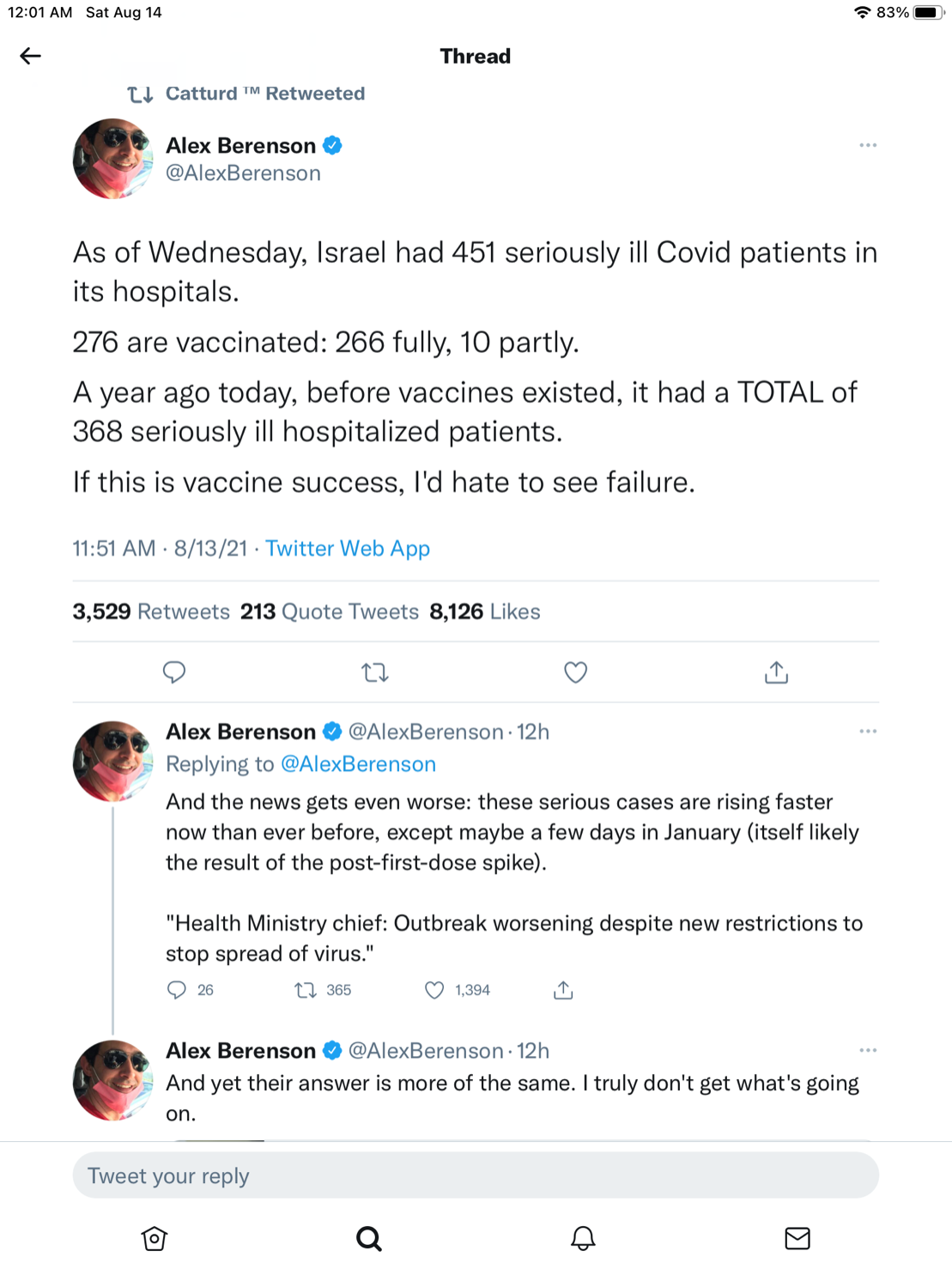The image size is (952, 1269).
Task: Tap the back arrow in Thread header
Action: pyautogui.click(x=30, y=57)
